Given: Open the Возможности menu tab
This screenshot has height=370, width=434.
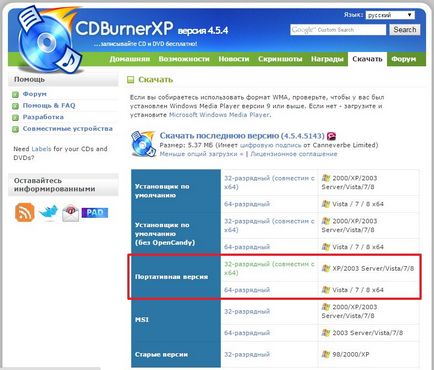Looking at the screenshot, I should tap(184, 59).
